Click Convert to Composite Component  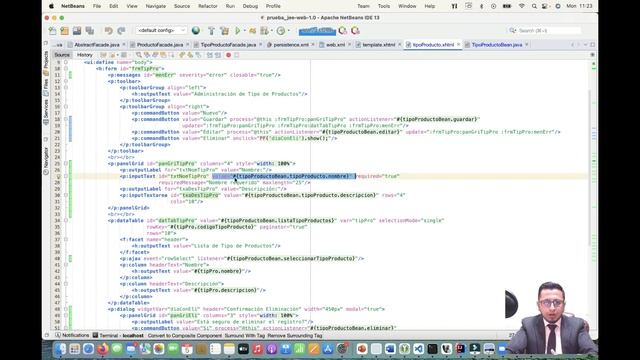185,336
